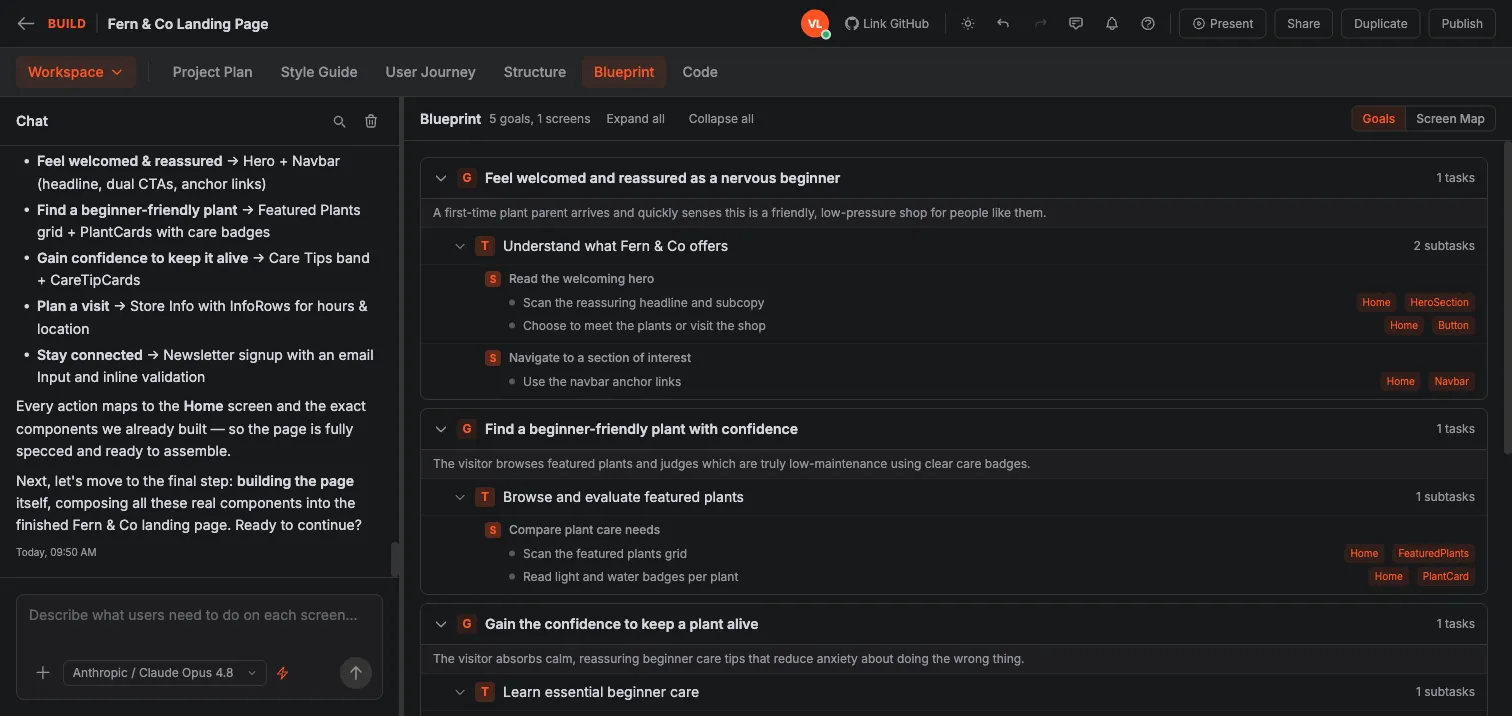1512x716 pixels.
Task: Open the comments speech-bubble icon
Action: [1076, 24]
